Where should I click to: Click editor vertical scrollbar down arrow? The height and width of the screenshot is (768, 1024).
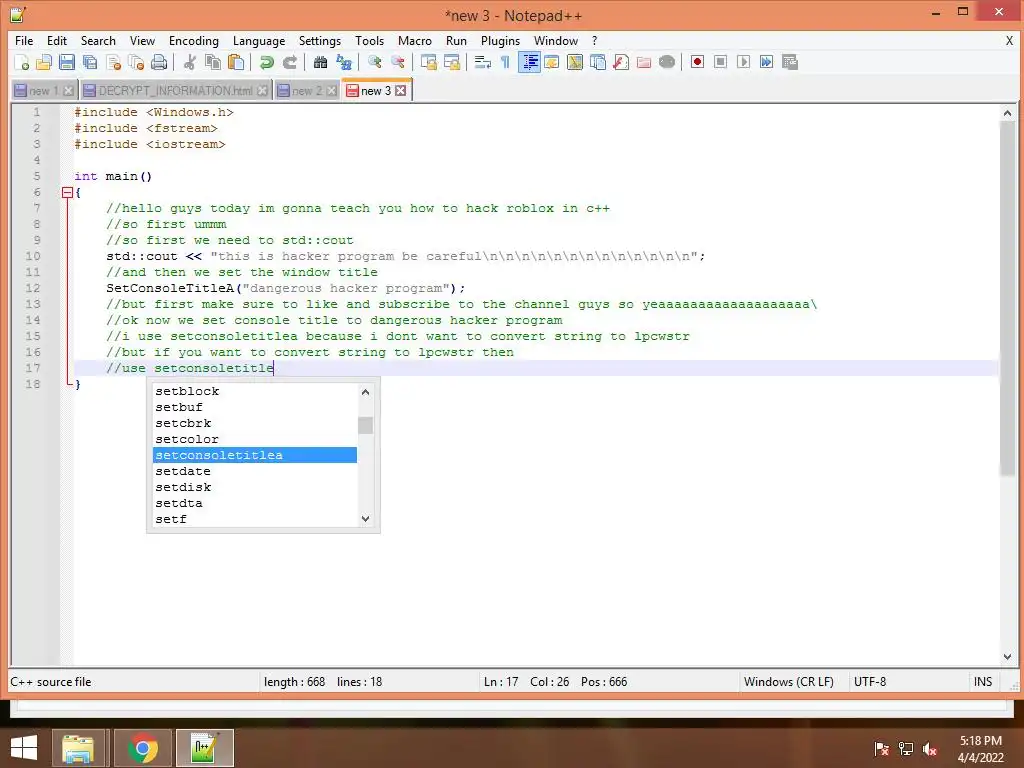pyautogui.click(x=1007, y=657)
